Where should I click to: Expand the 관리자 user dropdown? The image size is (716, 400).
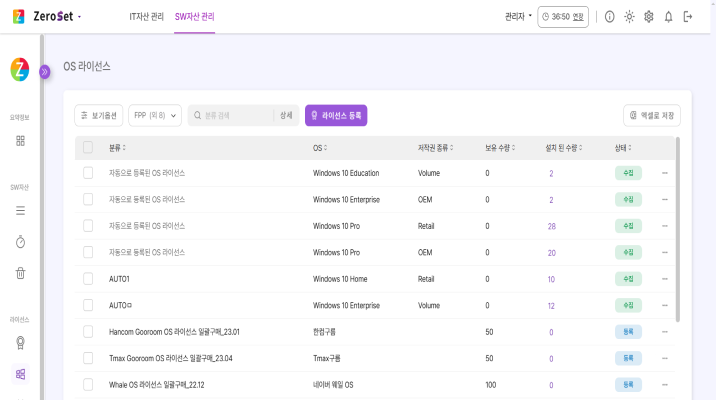[x=518, y=17]
